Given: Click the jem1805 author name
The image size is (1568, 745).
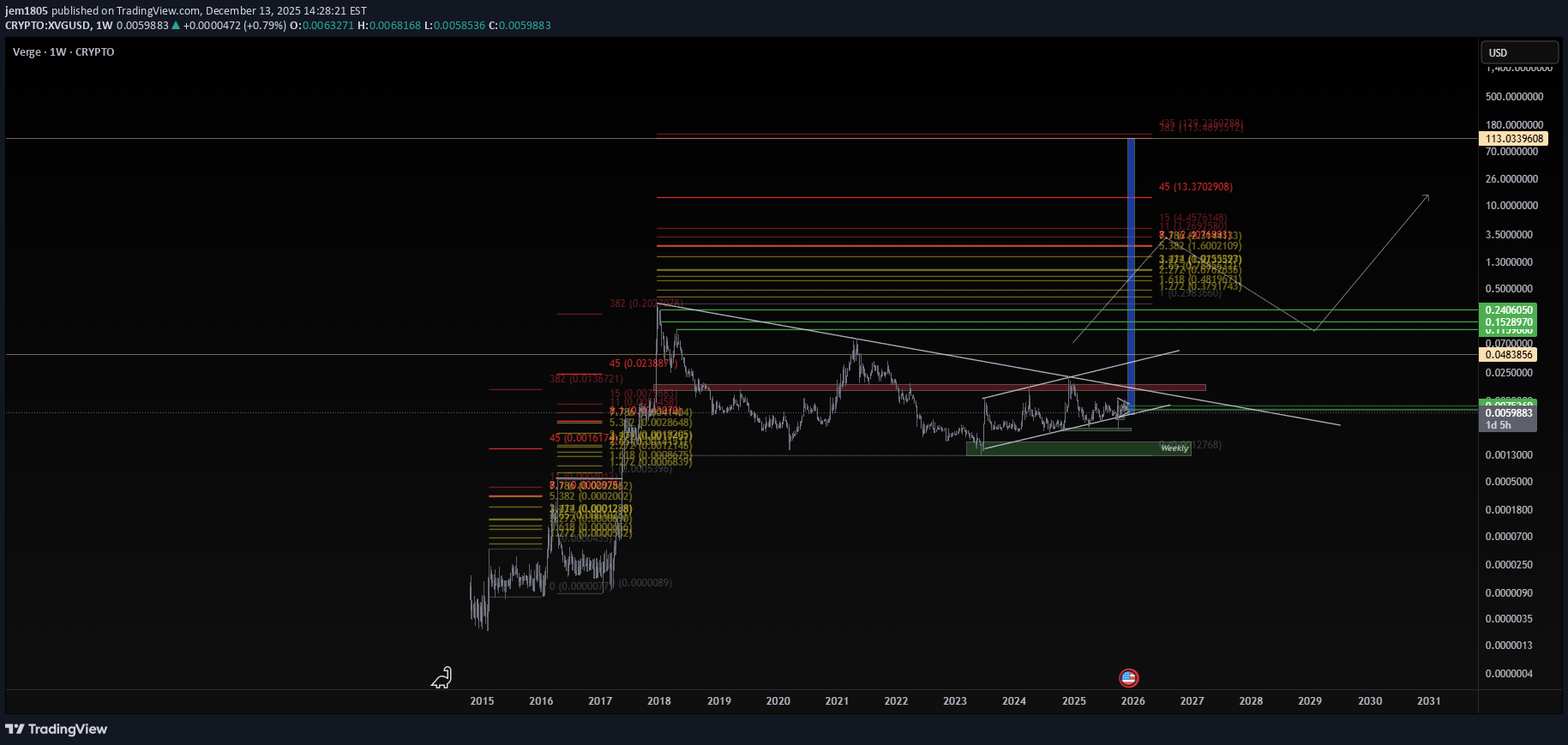Looking at the screenshot, I should 27,11.
